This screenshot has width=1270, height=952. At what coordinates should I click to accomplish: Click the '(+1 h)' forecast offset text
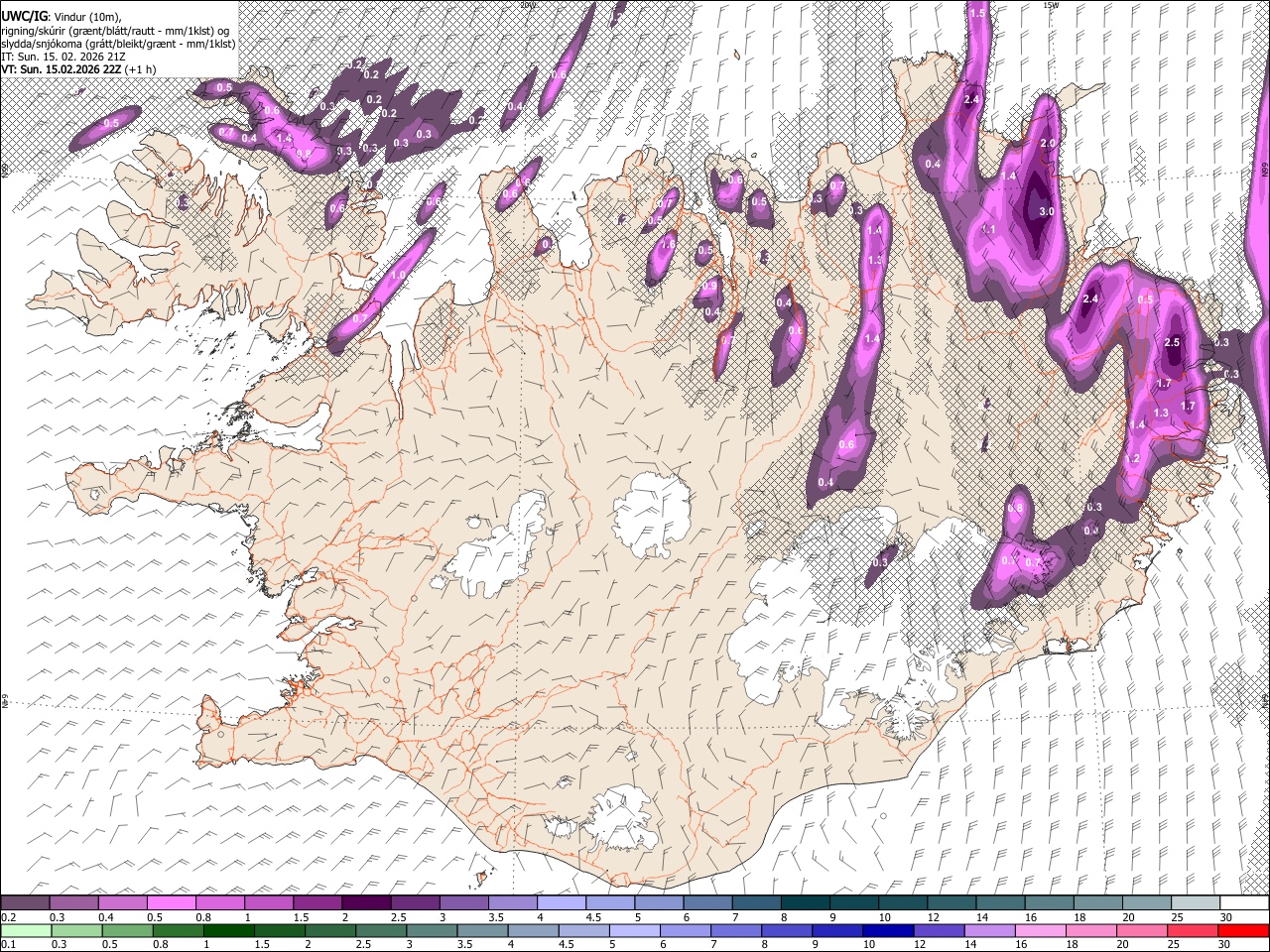139,69
